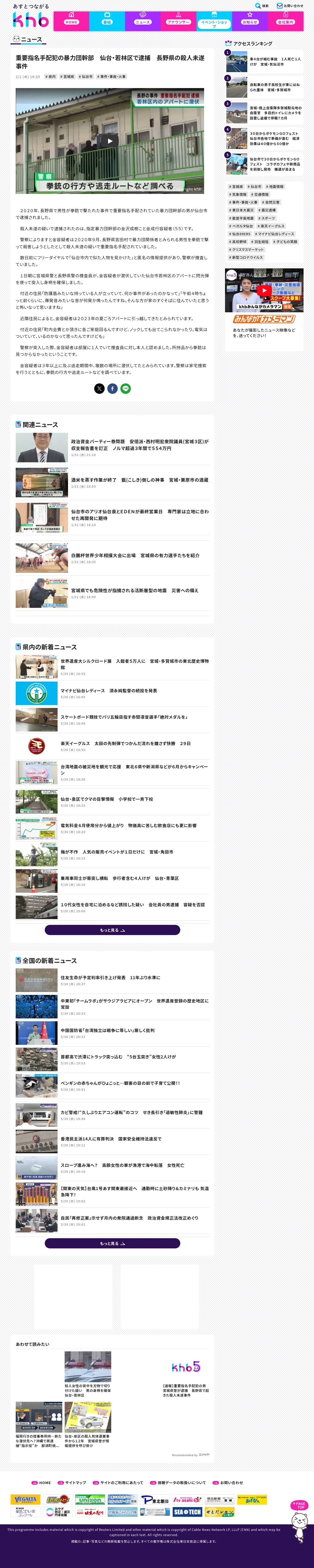Open the ペンギンの赤ちゃん news item
The image size is (314, 1568).
[x=112, y=1086]
